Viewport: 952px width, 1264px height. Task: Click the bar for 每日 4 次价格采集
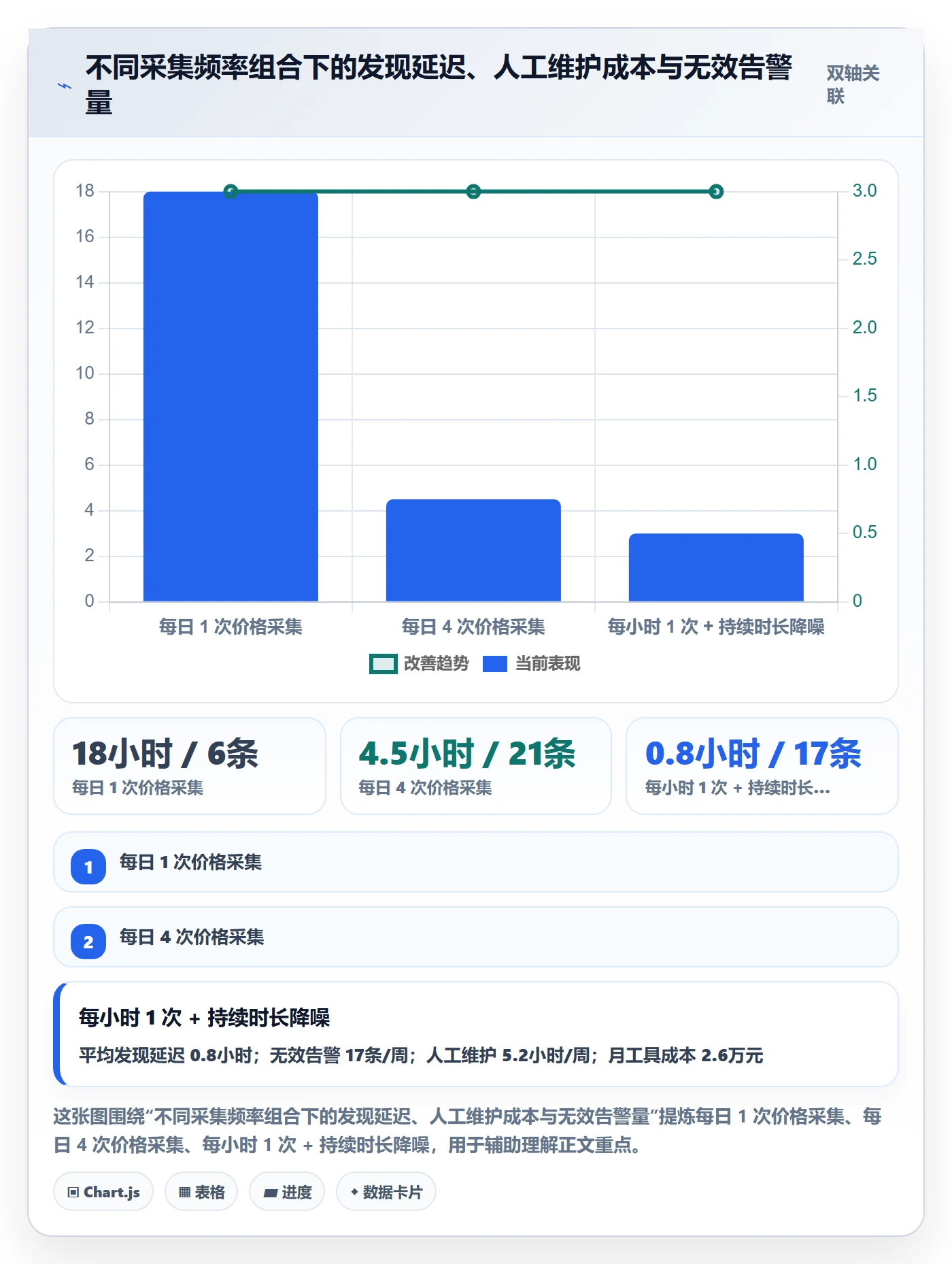[x=473, y=550]
